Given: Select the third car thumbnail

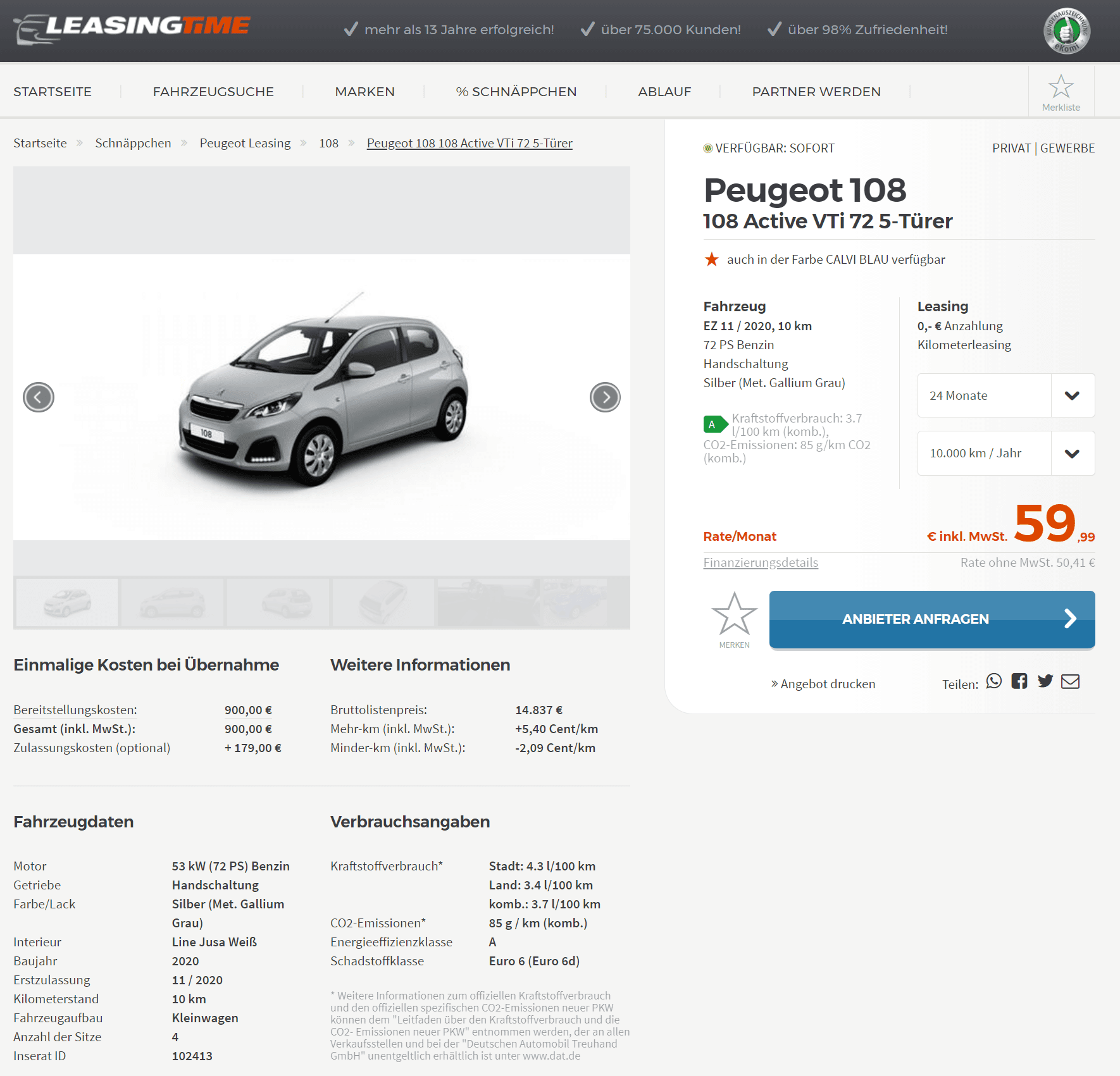Looking at the screenshot, I should click(x=278, y=602).
